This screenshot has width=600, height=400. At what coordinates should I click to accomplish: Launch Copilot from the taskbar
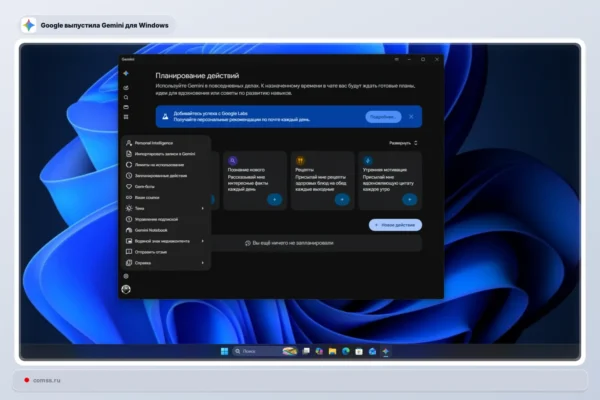tap(319, 351)
